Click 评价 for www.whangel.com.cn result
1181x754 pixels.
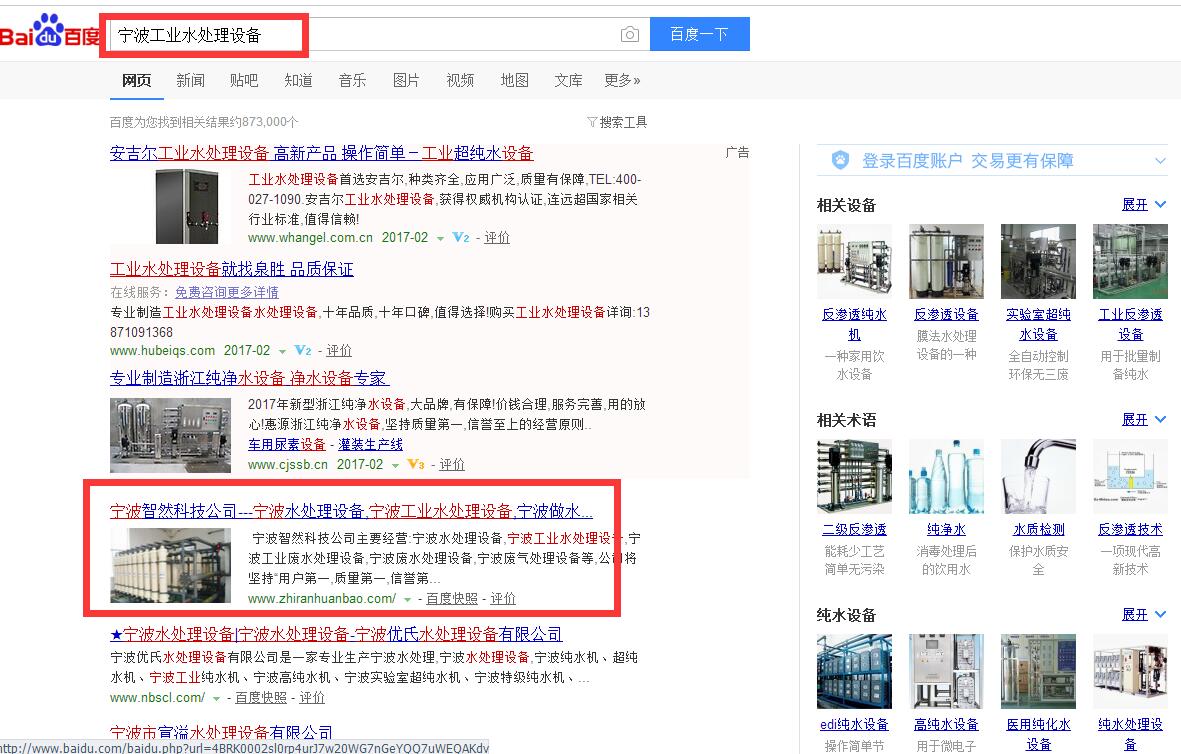[x=496, y=237]
